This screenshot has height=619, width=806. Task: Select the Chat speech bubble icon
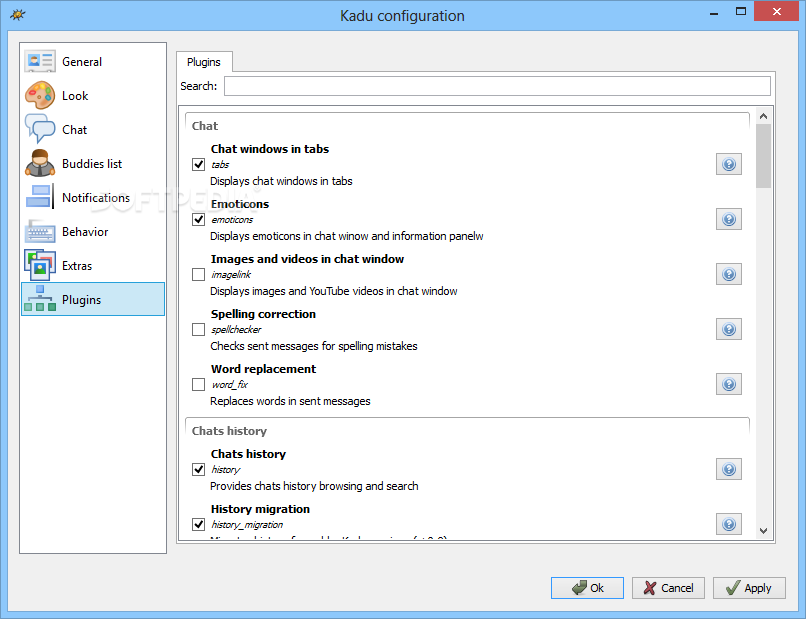click(40, 129)
